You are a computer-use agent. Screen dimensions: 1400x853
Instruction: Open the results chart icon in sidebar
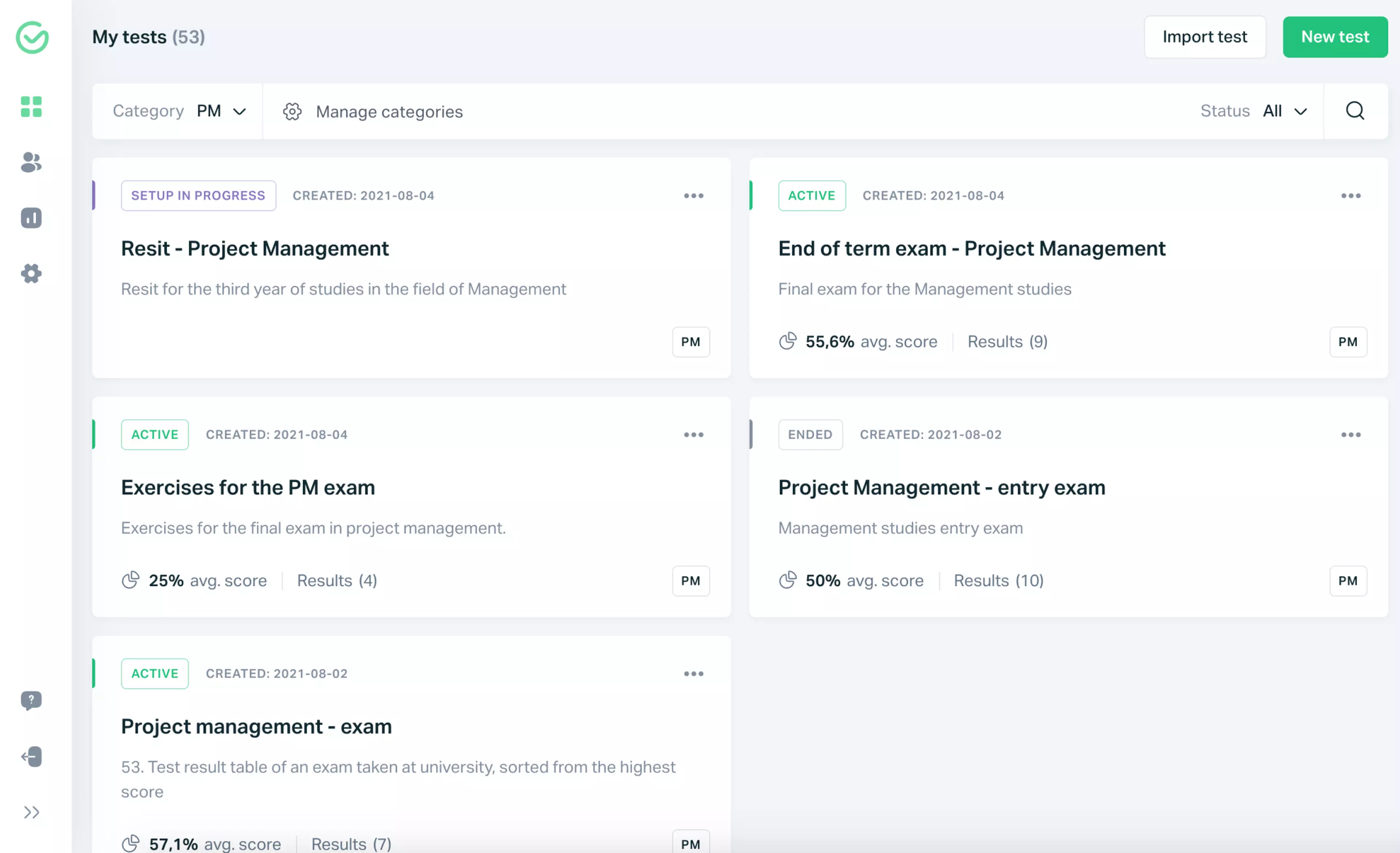pyautogui.click(x=31, y=218)
